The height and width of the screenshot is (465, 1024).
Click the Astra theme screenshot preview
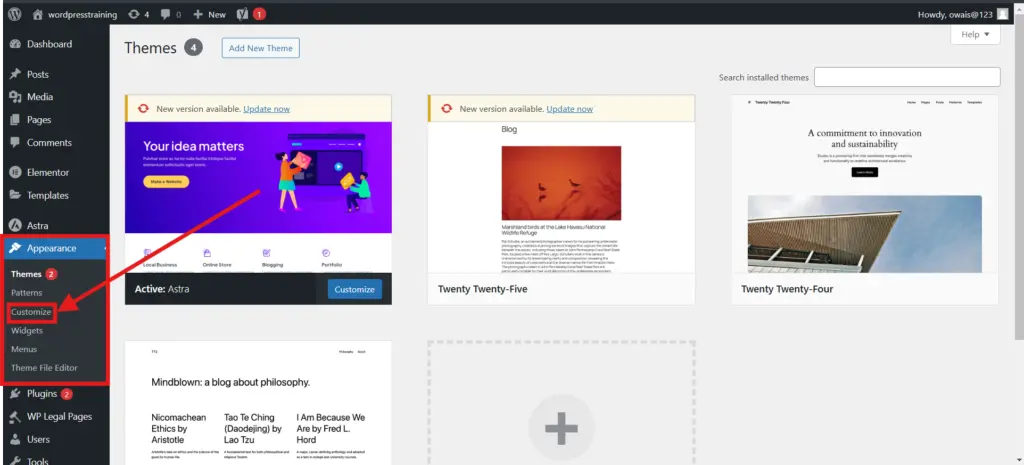click(259, 197)
